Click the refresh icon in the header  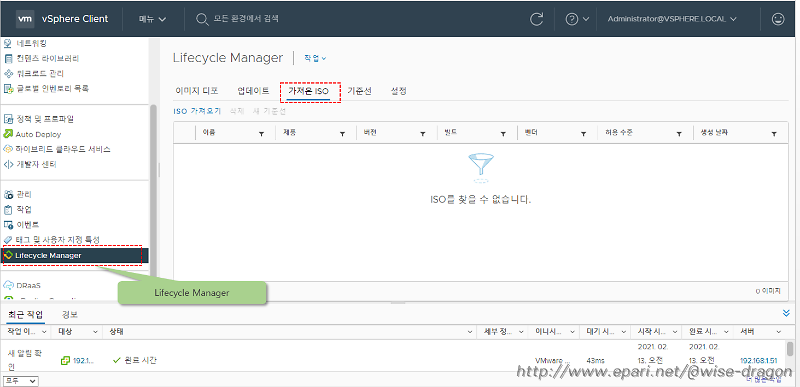click(x=536, y=19)
